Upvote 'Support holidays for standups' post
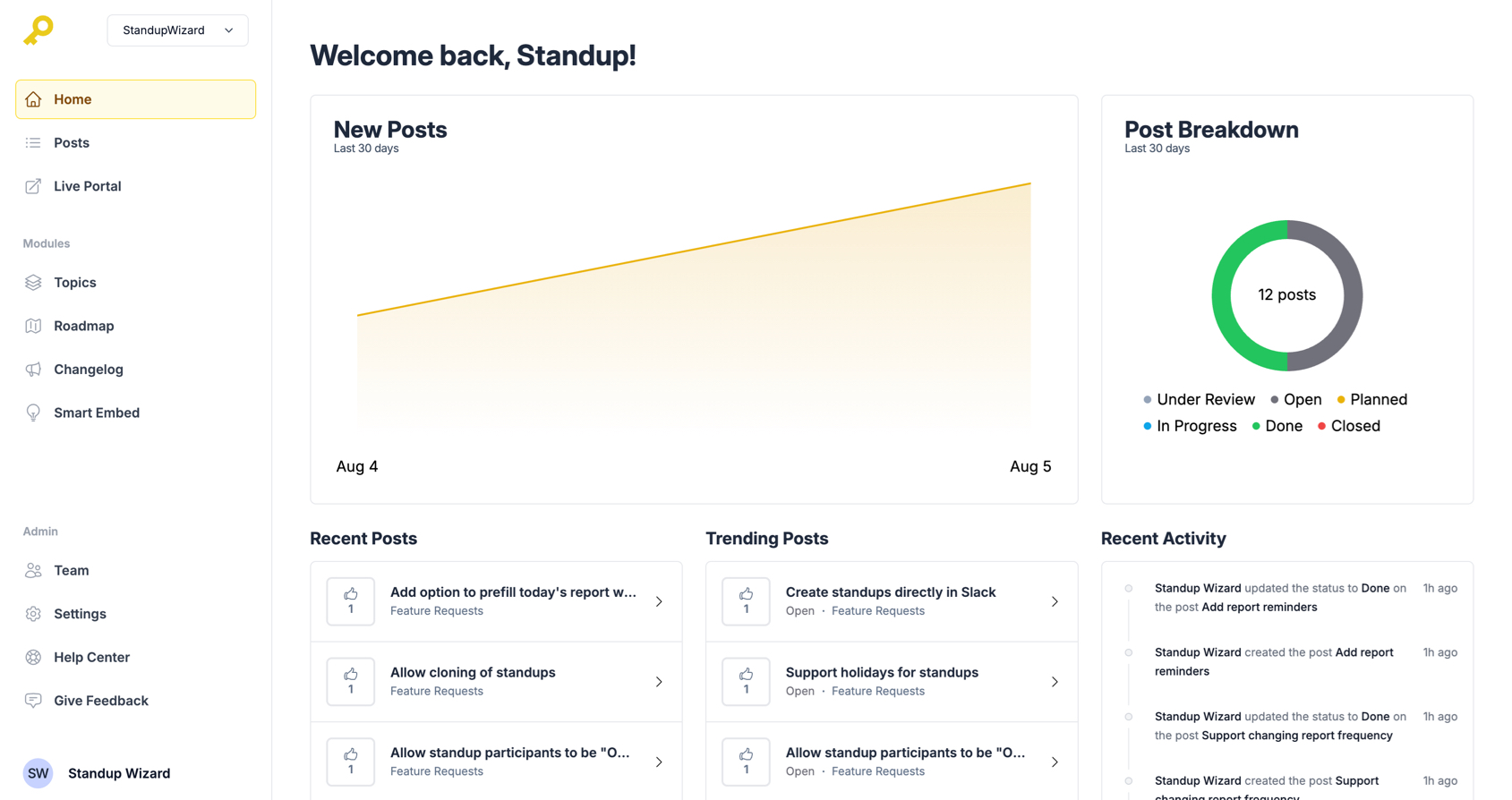Screen dimensions: 1512x800 746,682
